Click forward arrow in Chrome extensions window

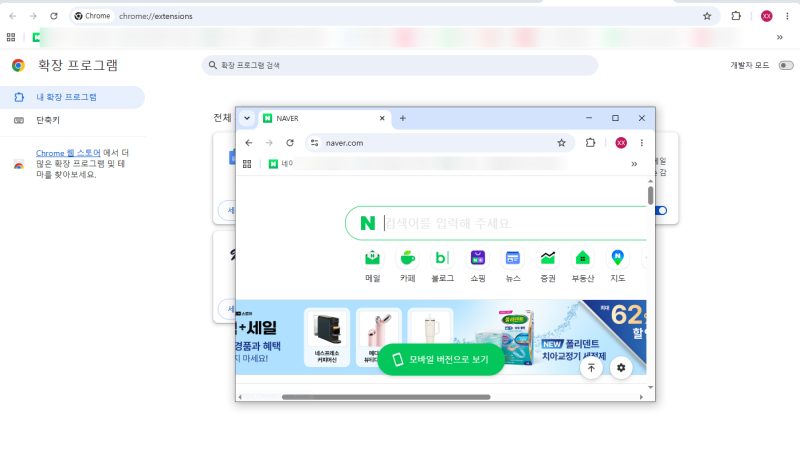[33, 16]
